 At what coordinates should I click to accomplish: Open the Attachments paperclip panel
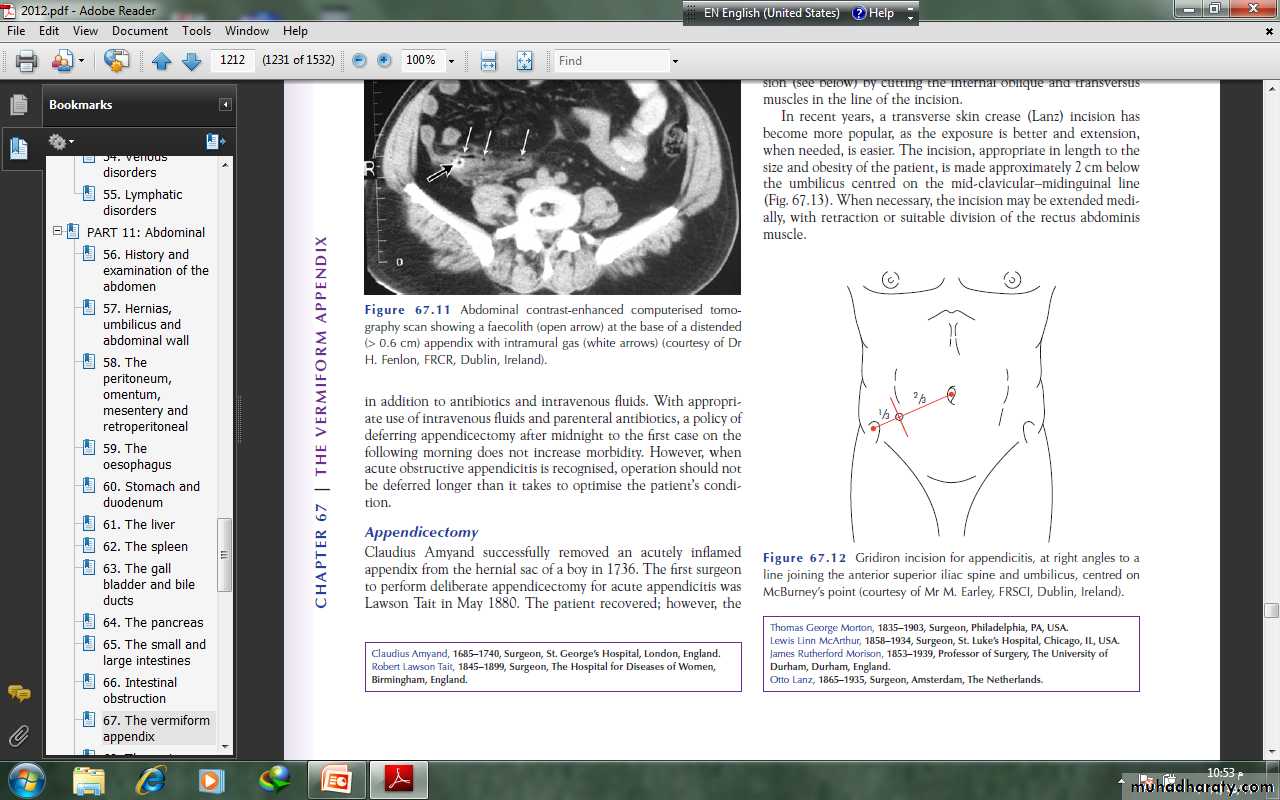point(19,737)
